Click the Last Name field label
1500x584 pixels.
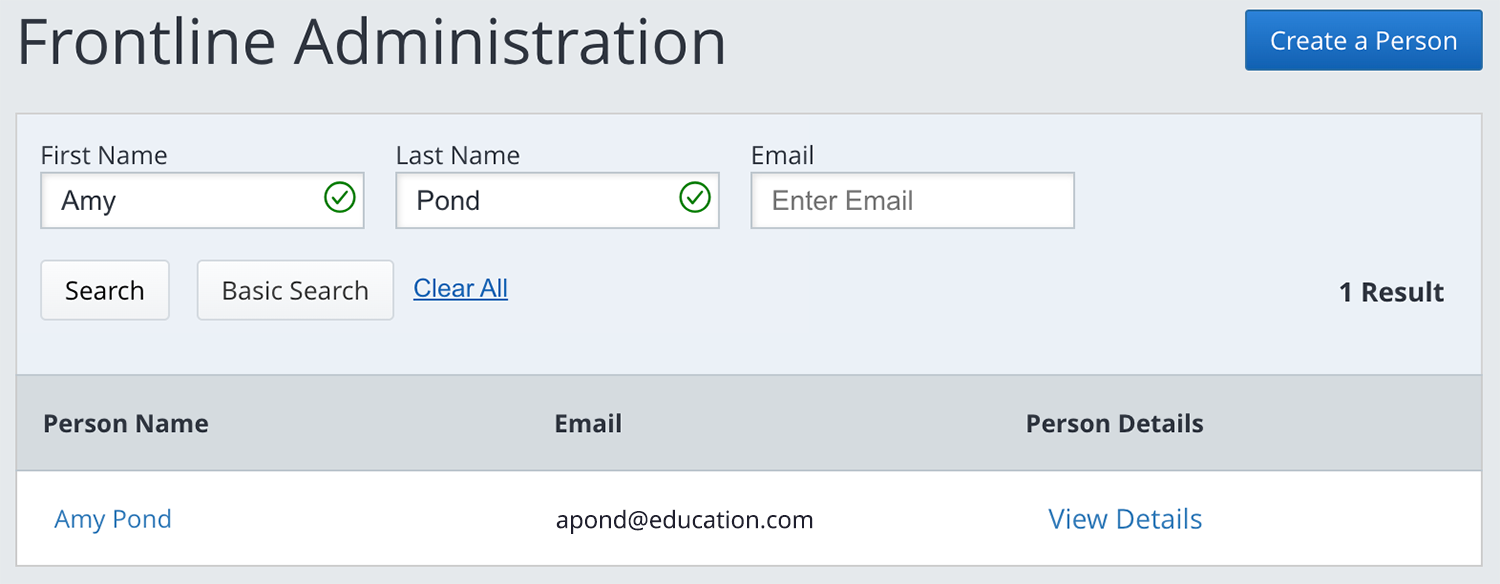click(x=458, y=155)
